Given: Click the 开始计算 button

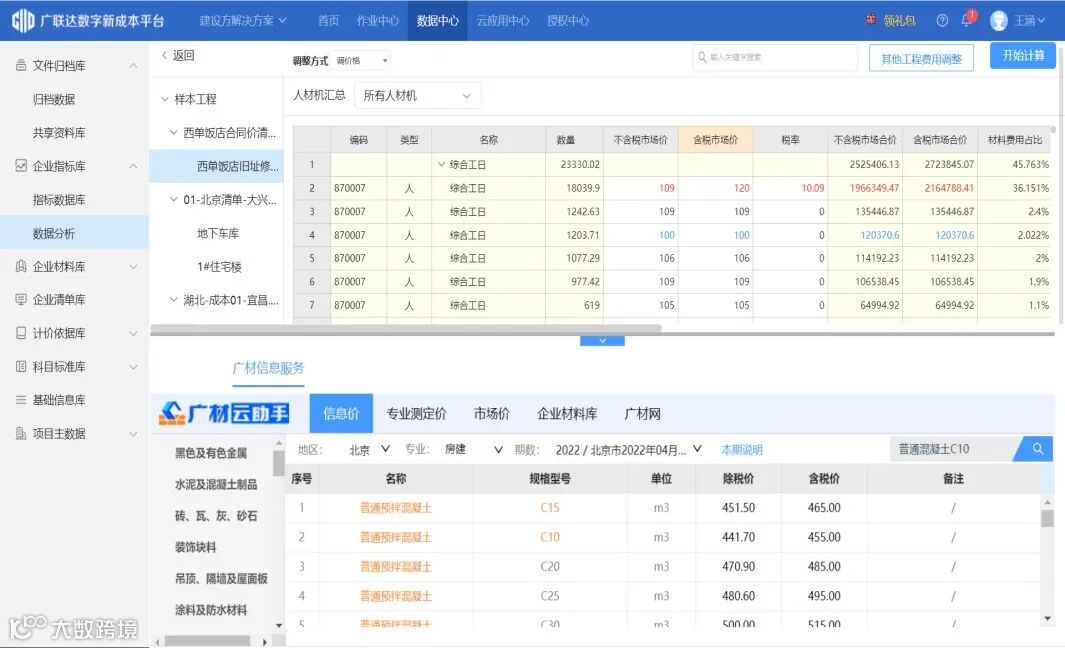Looking at the screenshot, I should 1023,56.
